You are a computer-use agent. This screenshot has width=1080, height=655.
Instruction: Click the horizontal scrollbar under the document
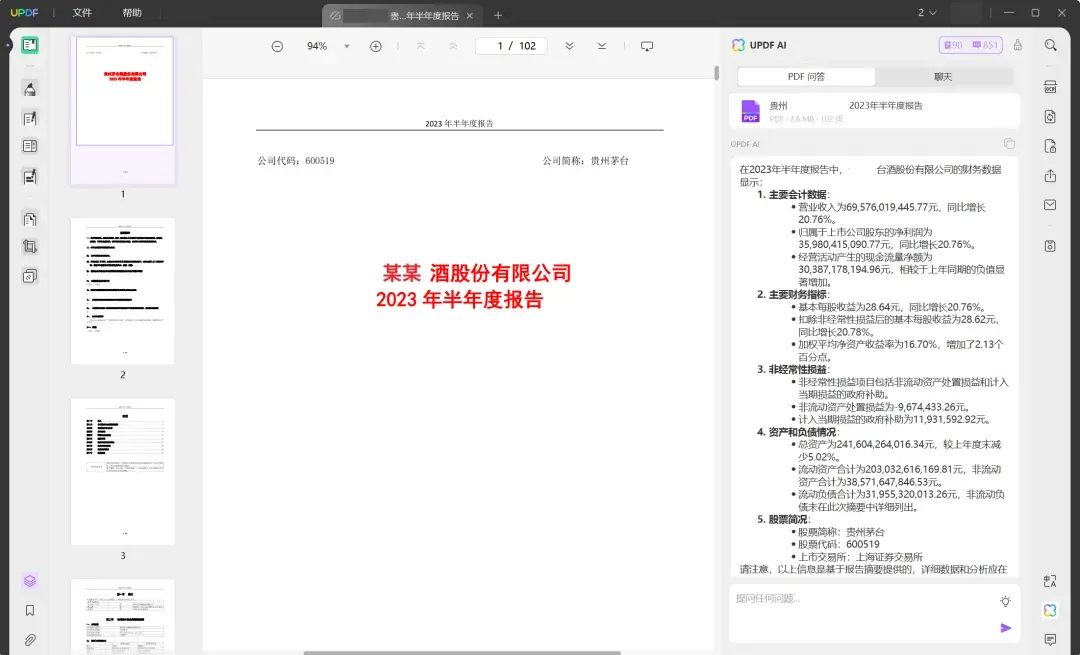[x=462, y=652]
